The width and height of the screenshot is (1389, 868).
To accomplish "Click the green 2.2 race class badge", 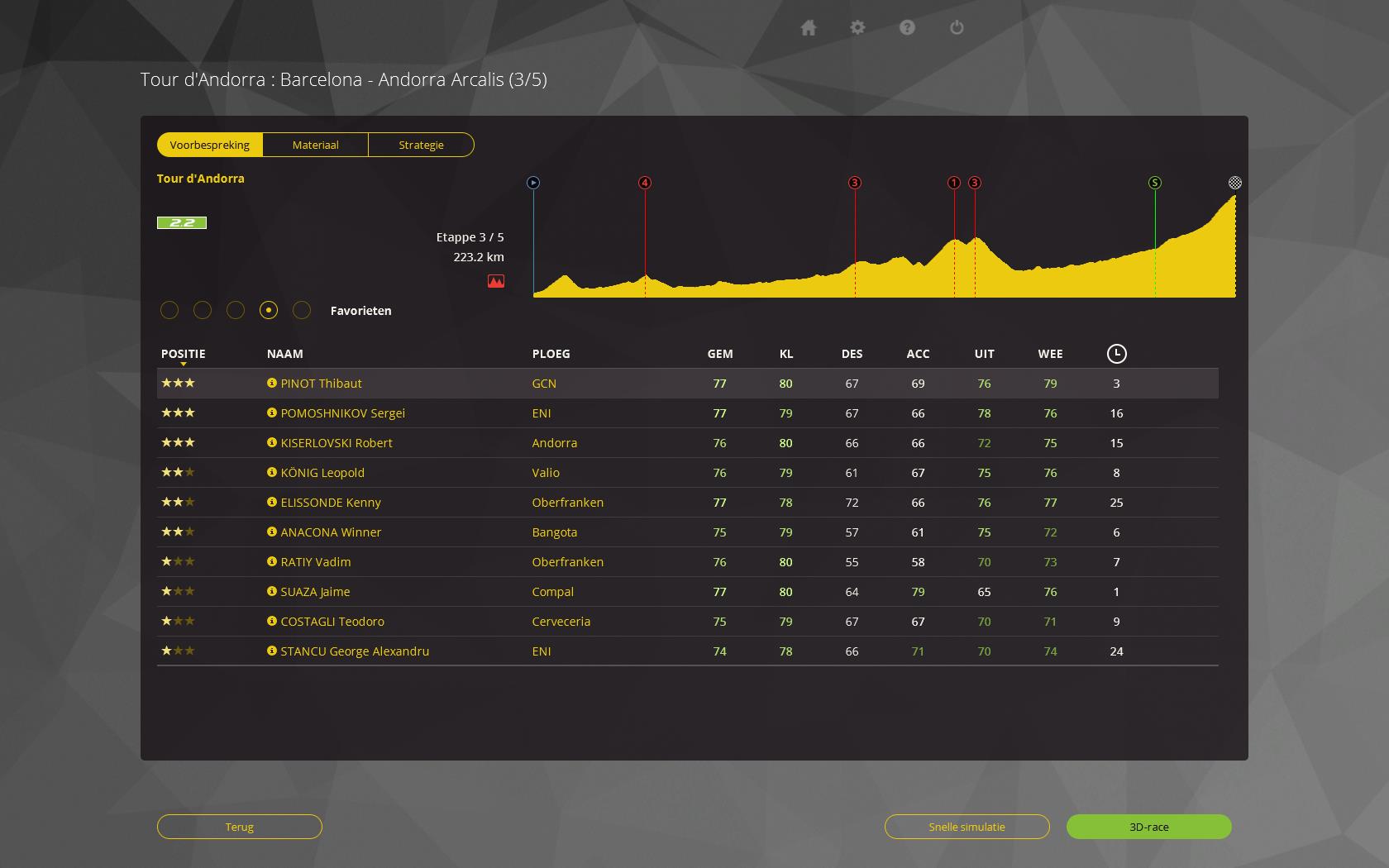I will tap(182, 222).
